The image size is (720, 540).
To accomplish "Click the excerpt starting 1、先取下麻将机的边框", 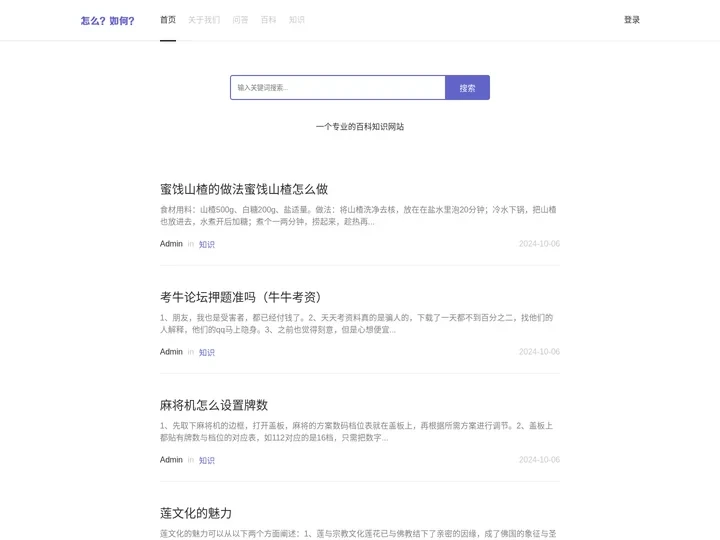I will click(x=356, y=432).
